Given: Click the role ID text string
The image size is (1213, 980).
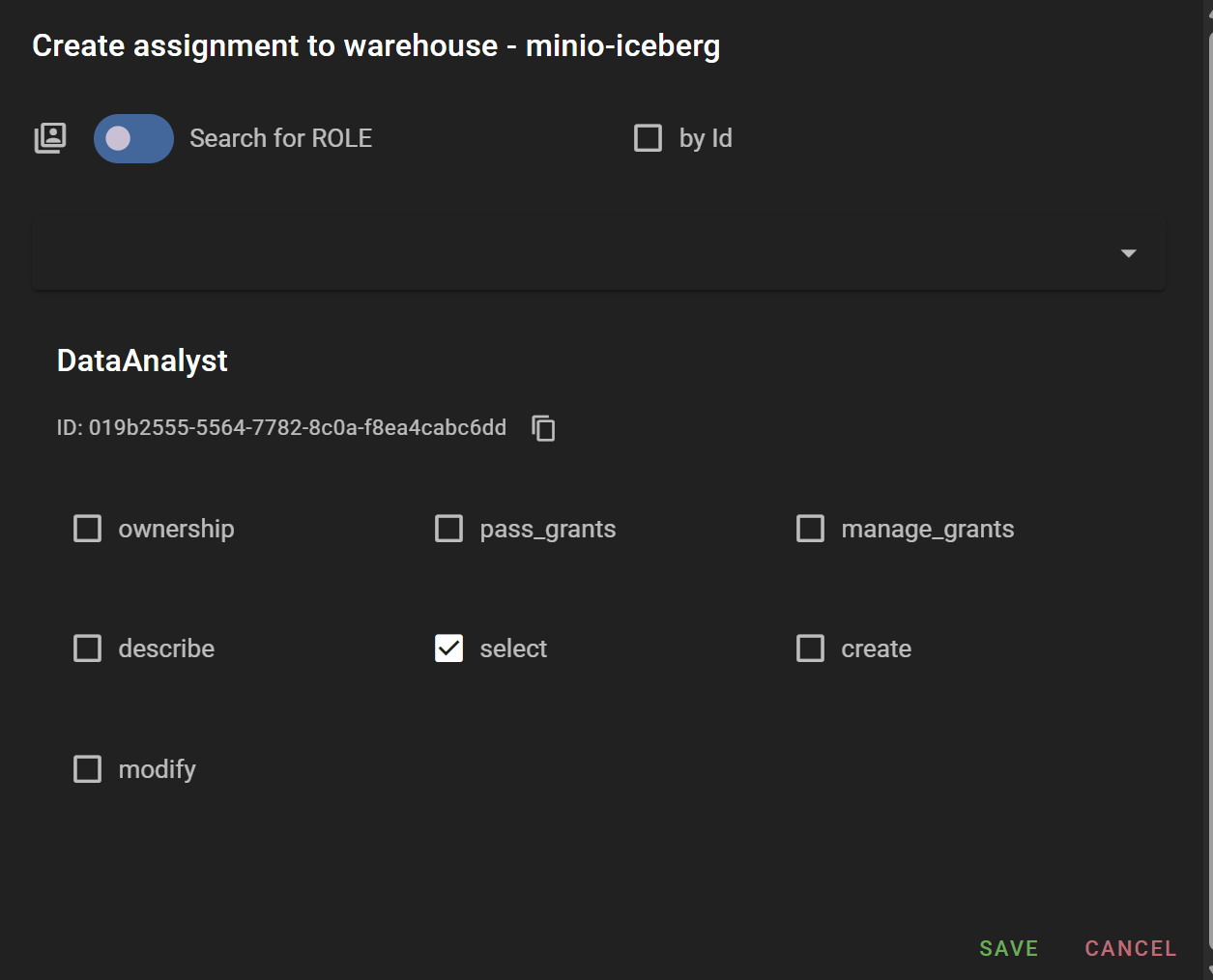Looking at the screenshot, I should pyautogui.click(x=281, y=428).
